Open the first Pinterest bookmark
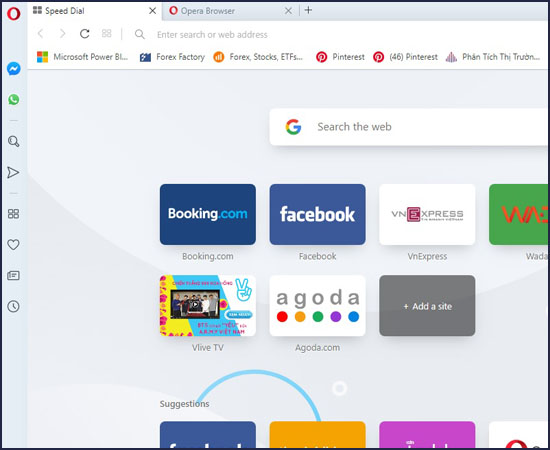This screenshot has height=450, width=550. coord(340,57)
